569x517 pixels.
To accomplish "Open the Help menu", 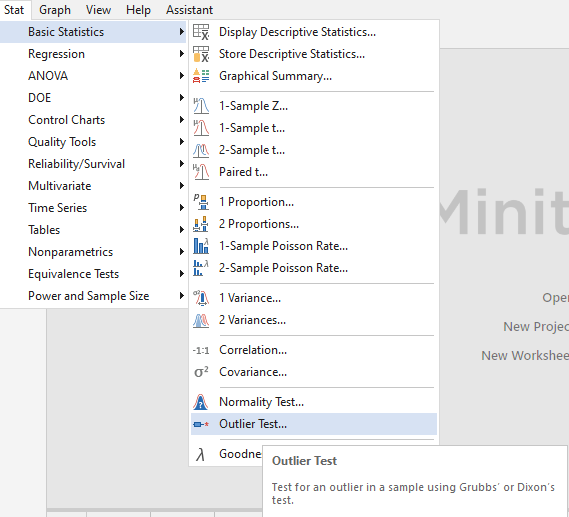I will (138, 10).
